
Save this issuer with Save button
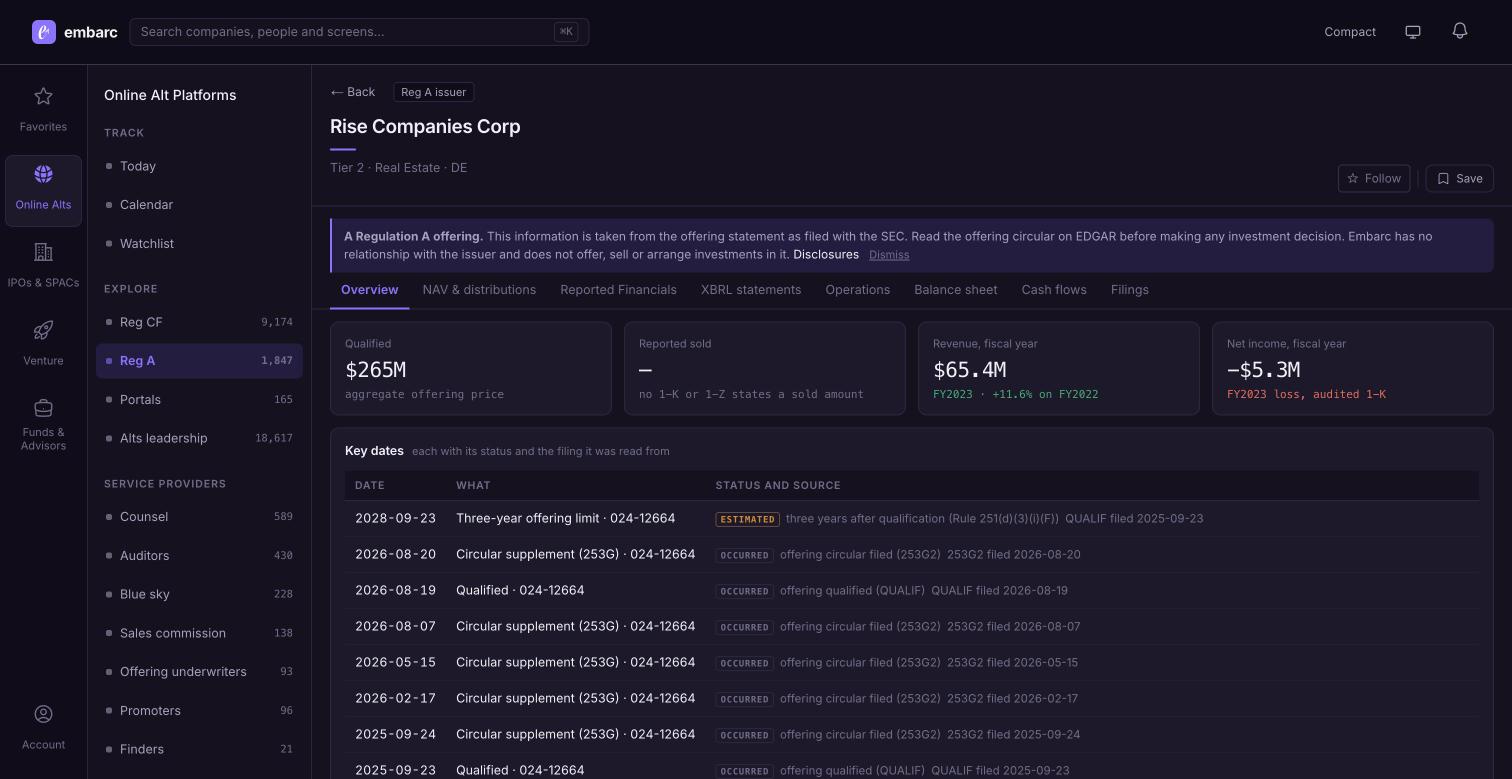(x=1459, y=178)
